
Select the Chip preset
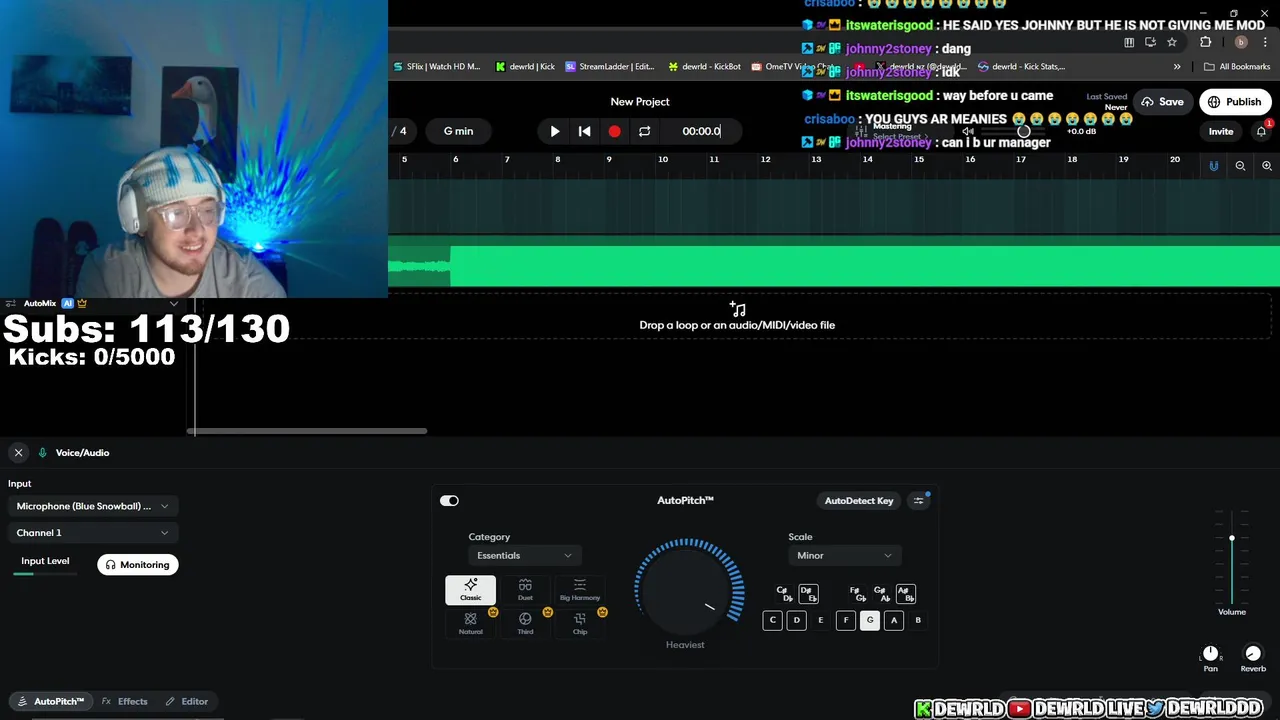pyautogui.click(x=580, y=624)
